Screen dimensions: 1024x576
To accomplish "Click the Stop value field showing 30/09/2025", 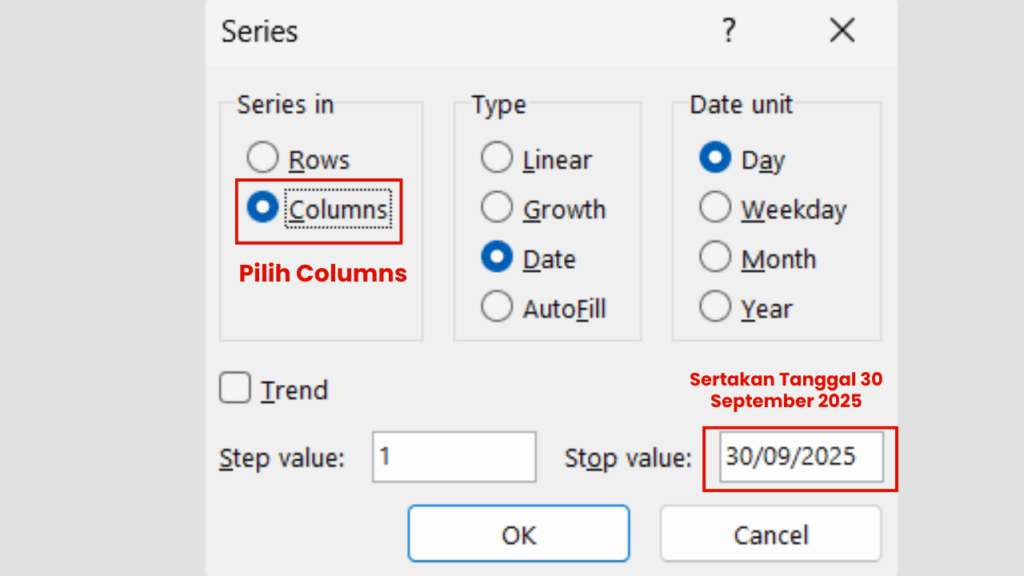I will pyautogui.click(x=800, y=457).
